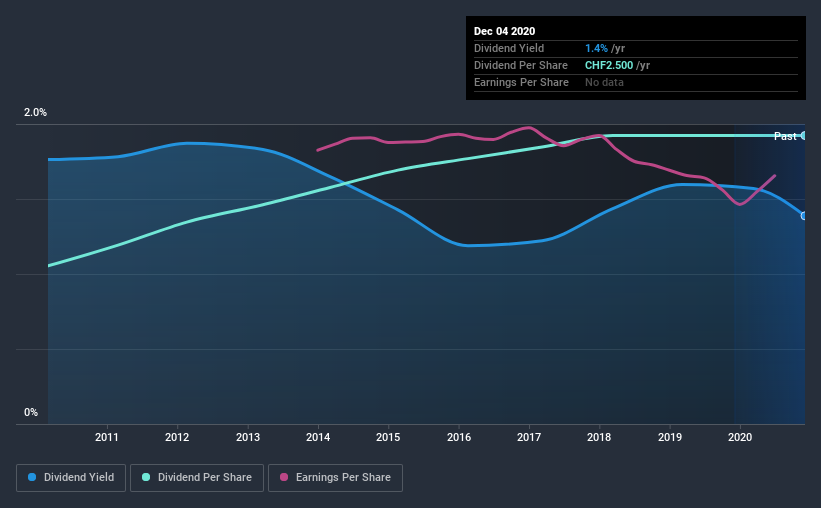821x508 pixels.
Task: Select the 2011 x-axis label
Action: pos(107,437)
